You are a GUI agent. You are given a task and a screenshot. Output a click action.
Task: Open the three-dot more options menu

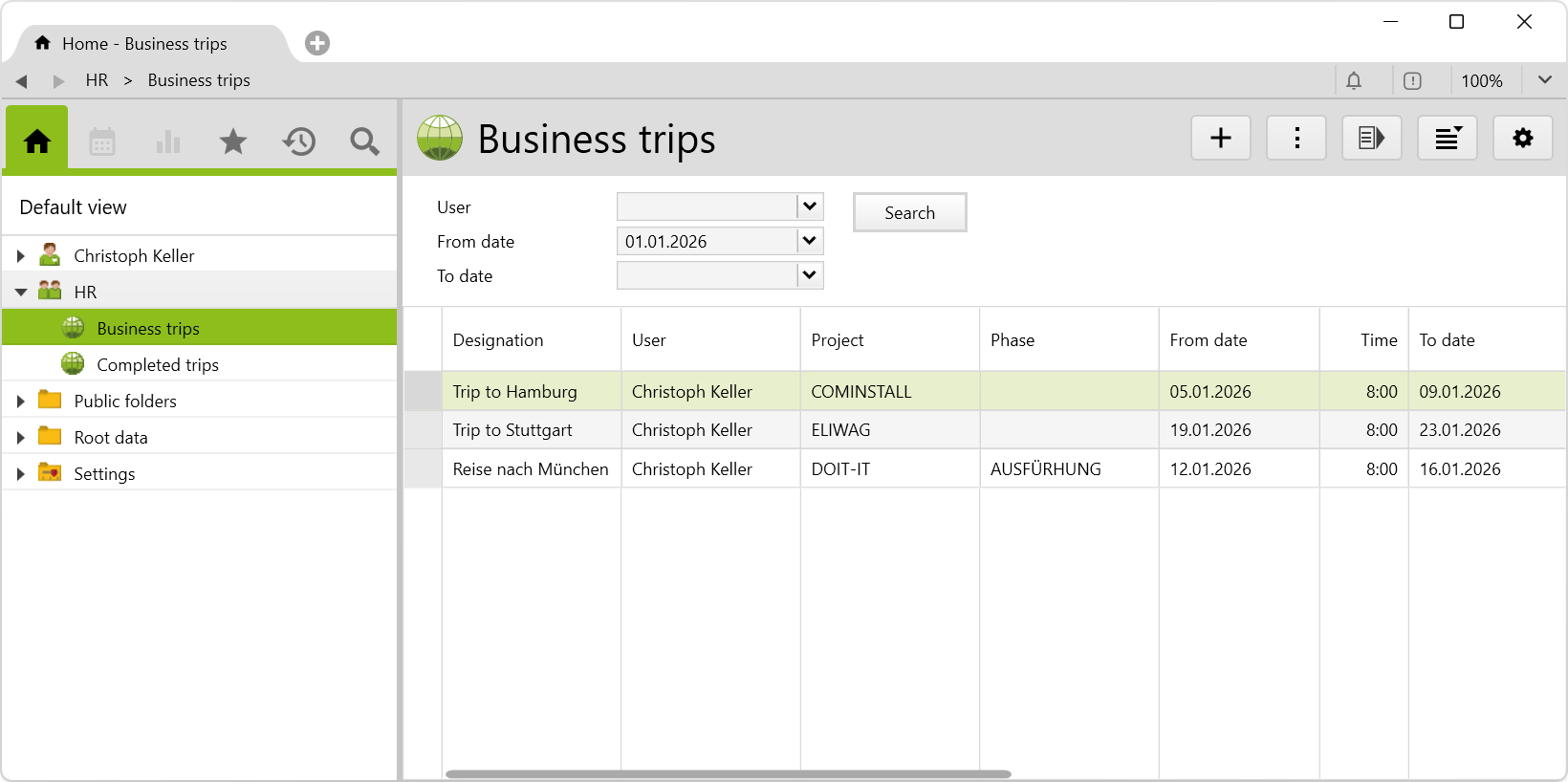click(1296, 139)
